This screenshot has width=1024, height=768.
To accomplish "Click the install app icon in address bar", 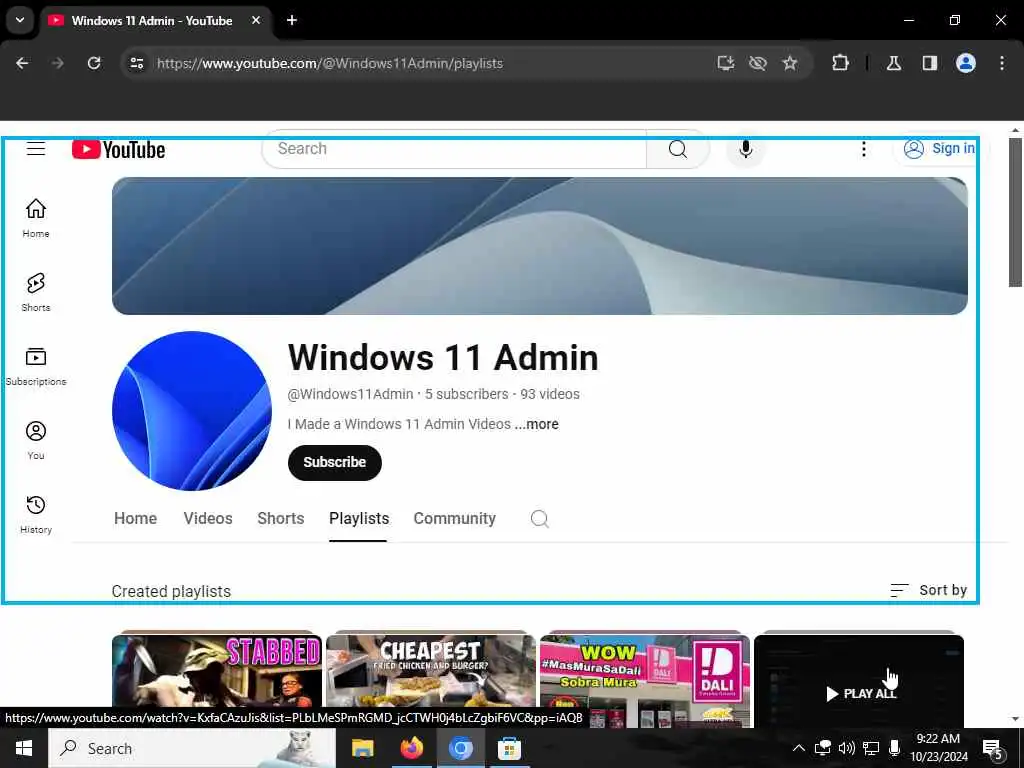I will point(726,63).
